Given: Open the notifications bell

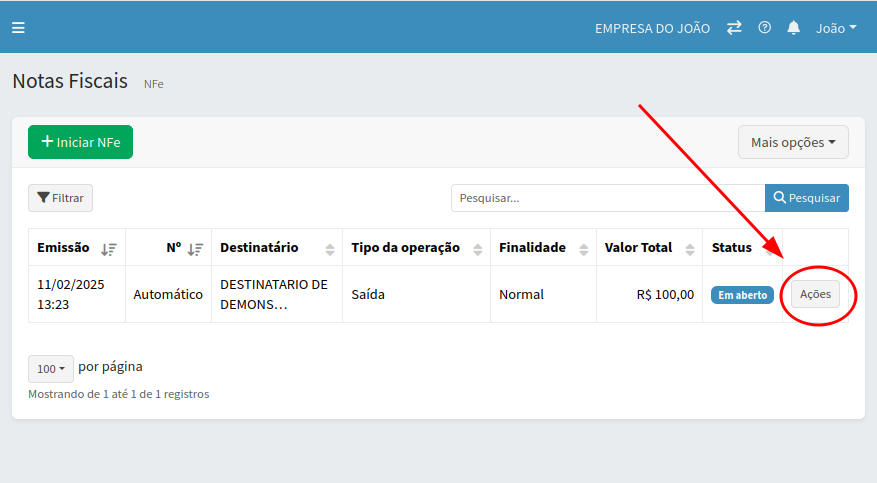Looking at the screenshot, I should pos(794,28).
